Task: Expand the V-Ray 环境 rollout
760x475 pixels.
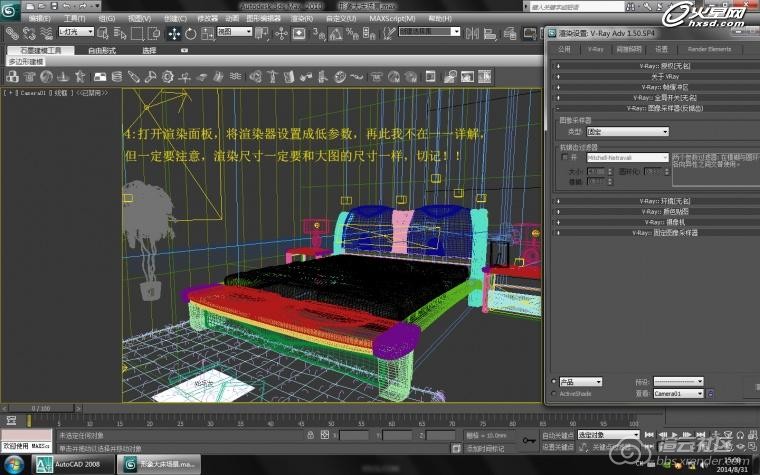Action: [650, 201]
